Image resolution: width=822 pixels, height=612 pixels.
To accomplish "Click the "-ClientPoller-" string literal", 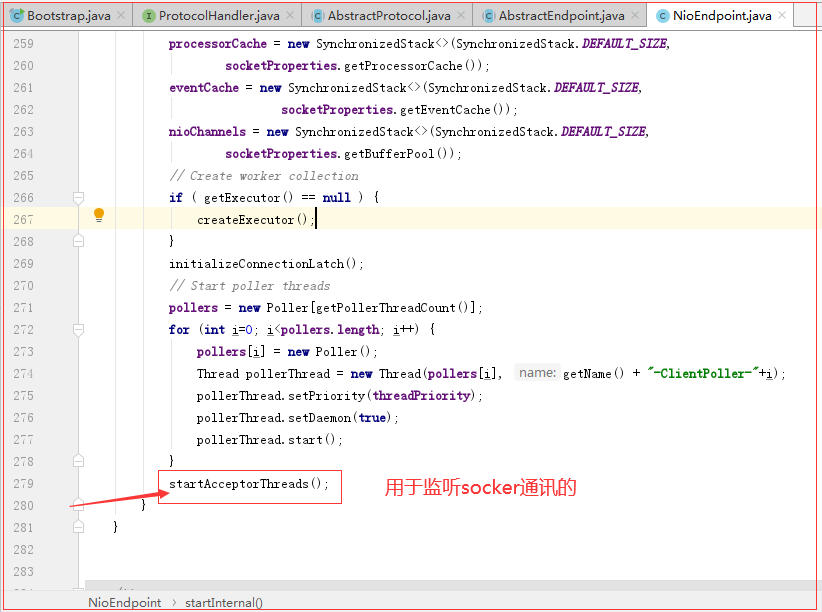I will [702, 373].
